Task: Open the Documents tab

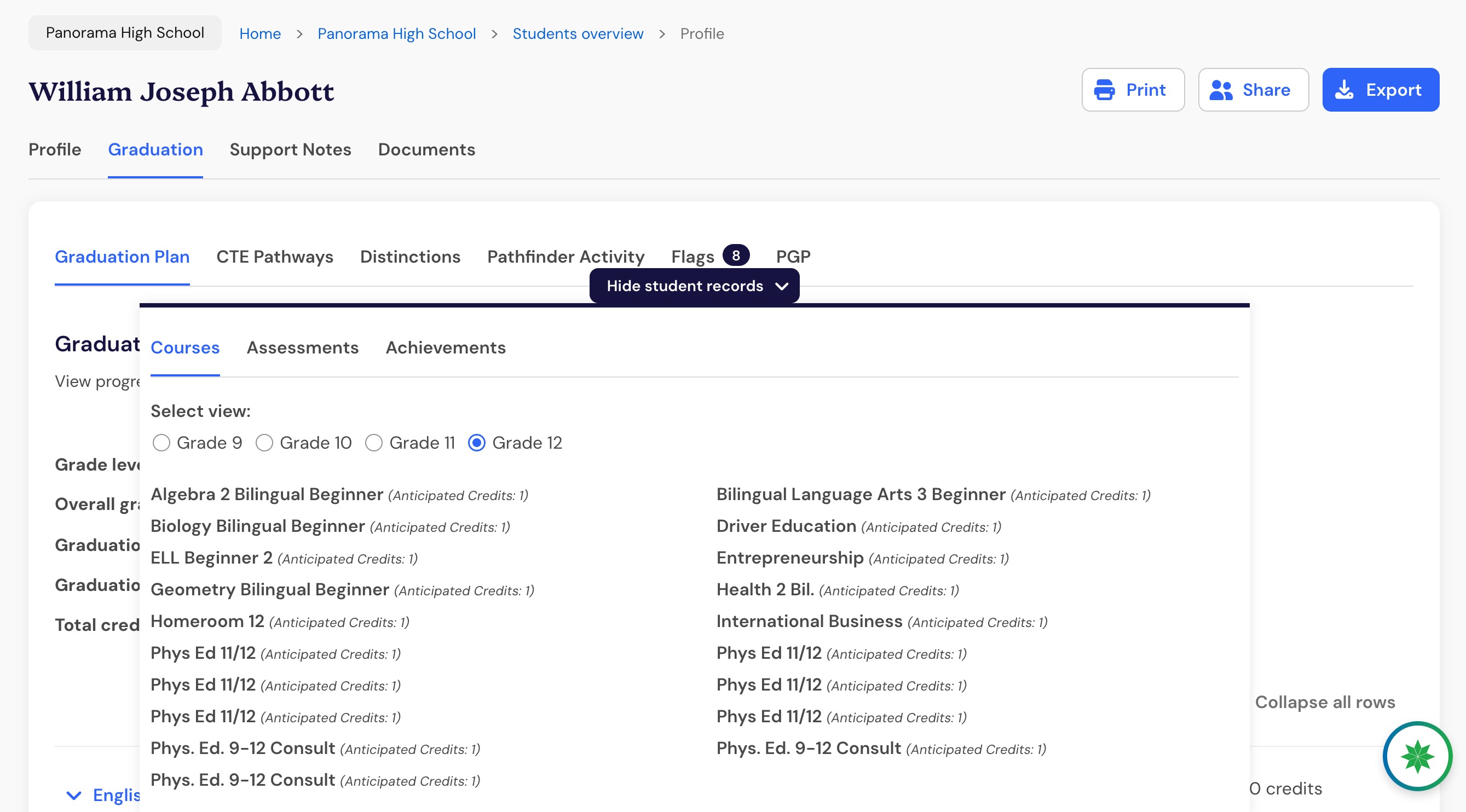Action: (x=426, y=150)
